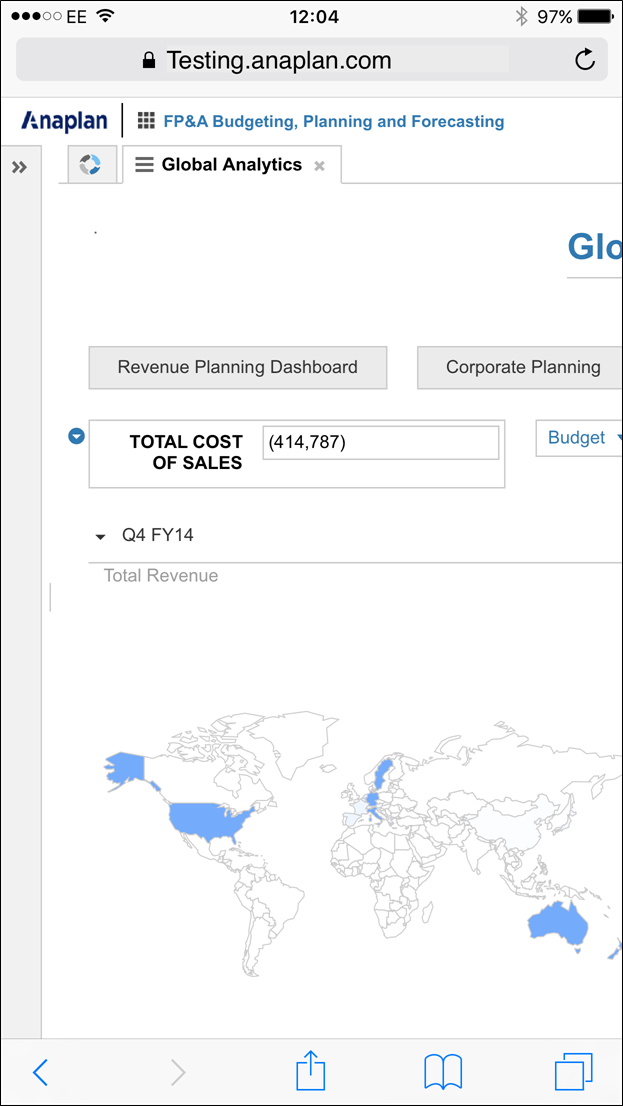Open the circular Anaplan home tab icon
This screenshot has height=1106, width=623.
92,165
